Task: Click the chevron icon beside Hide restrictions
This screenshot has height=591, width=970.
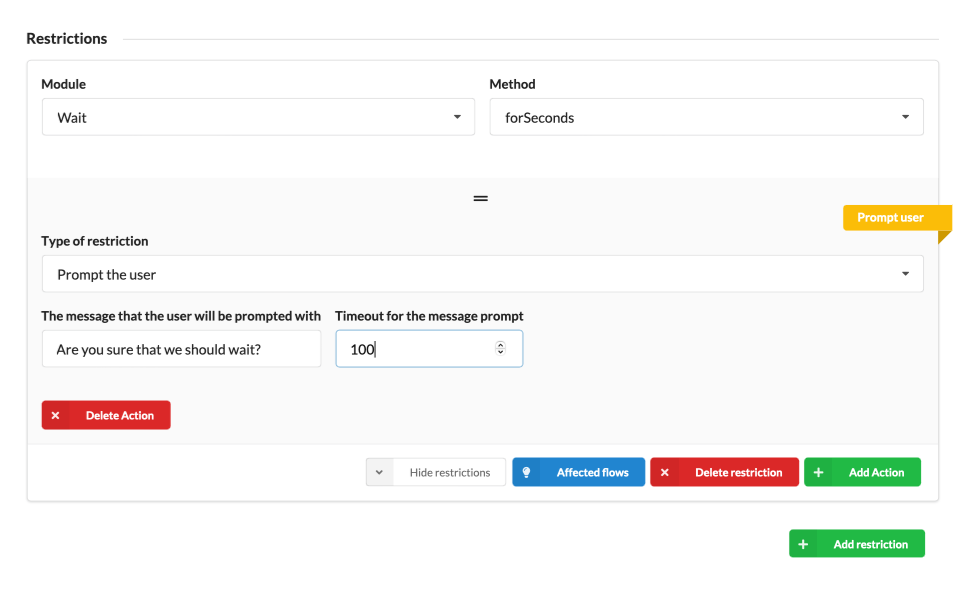Action: 379,472
